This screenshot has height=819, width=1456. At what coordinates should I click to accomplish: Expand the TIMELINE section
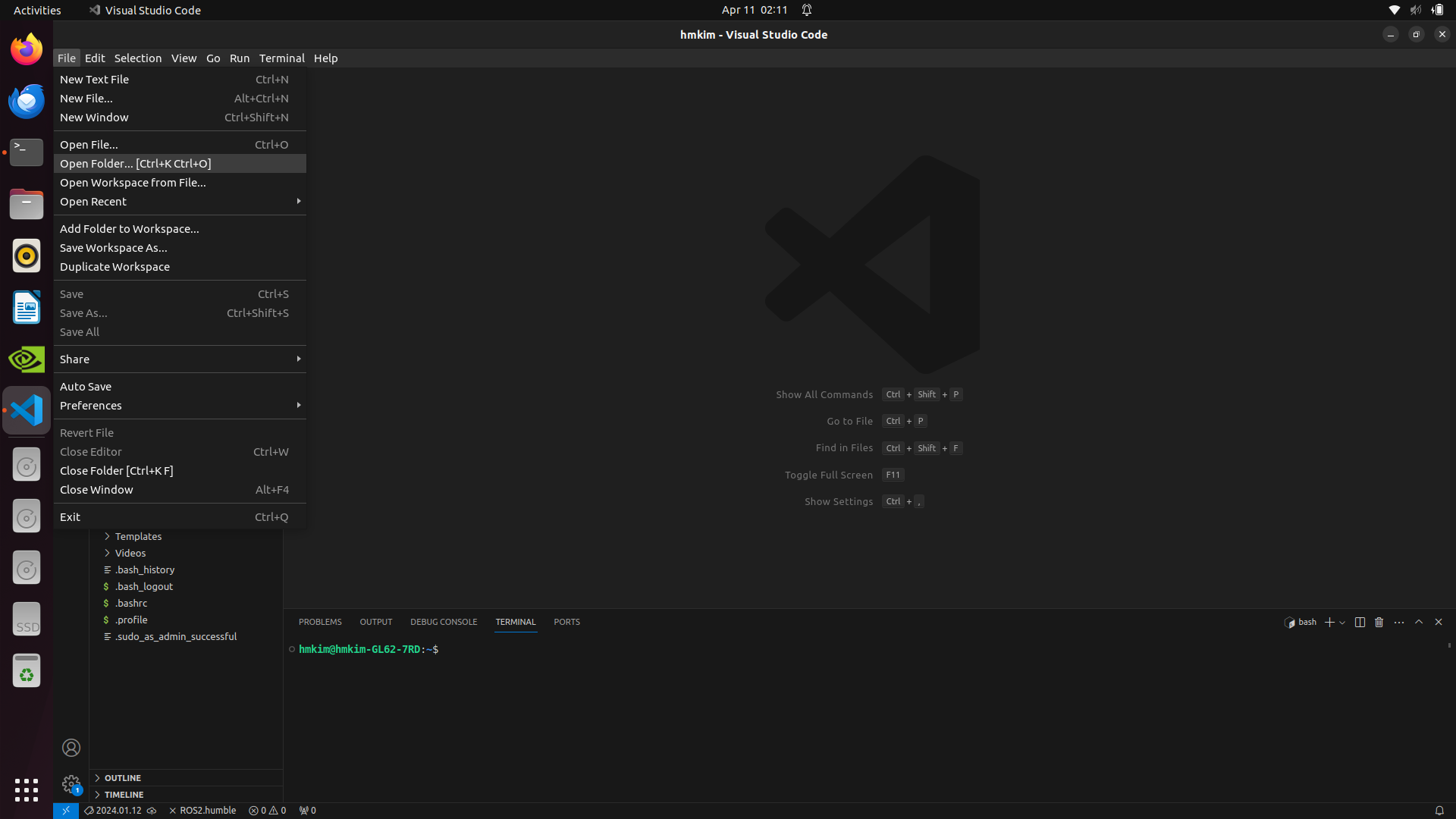(186, 795)
